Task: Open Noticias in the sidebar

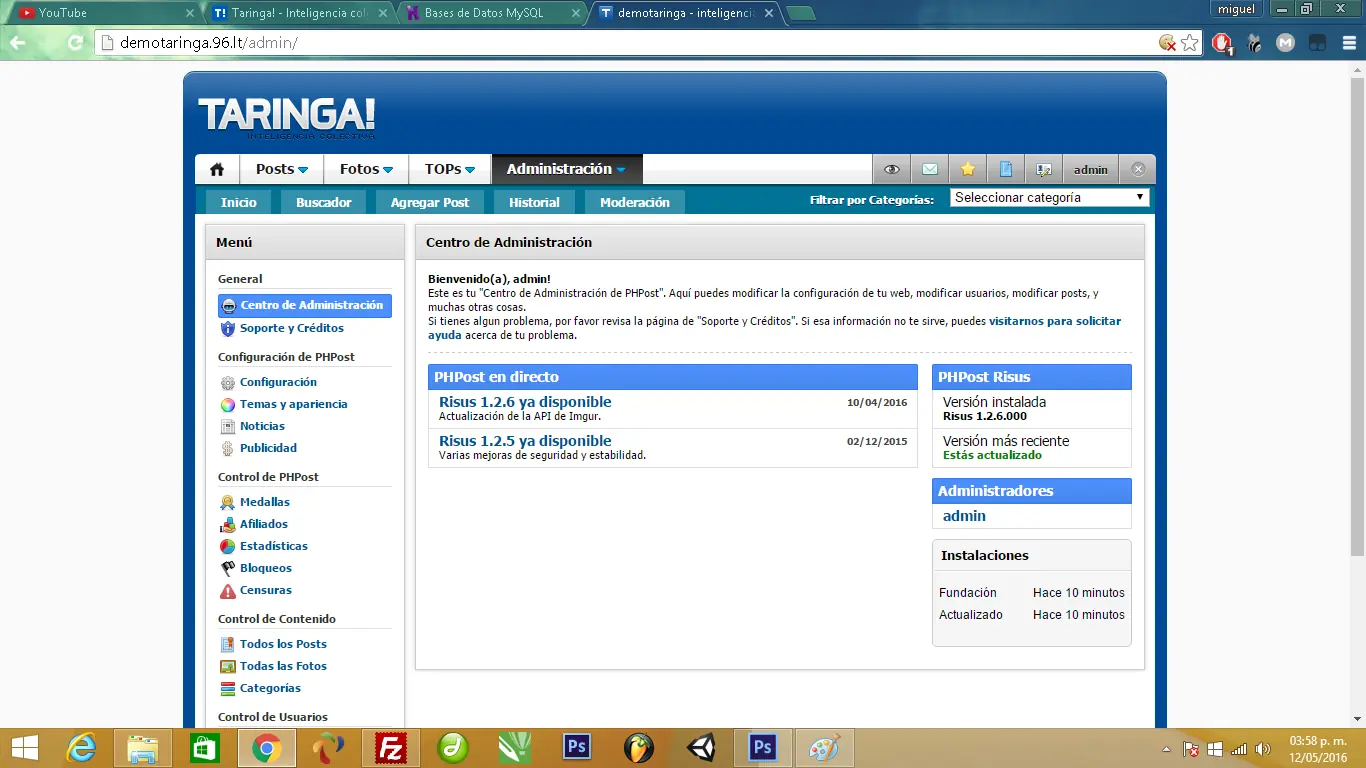Action: click(262, 426)
